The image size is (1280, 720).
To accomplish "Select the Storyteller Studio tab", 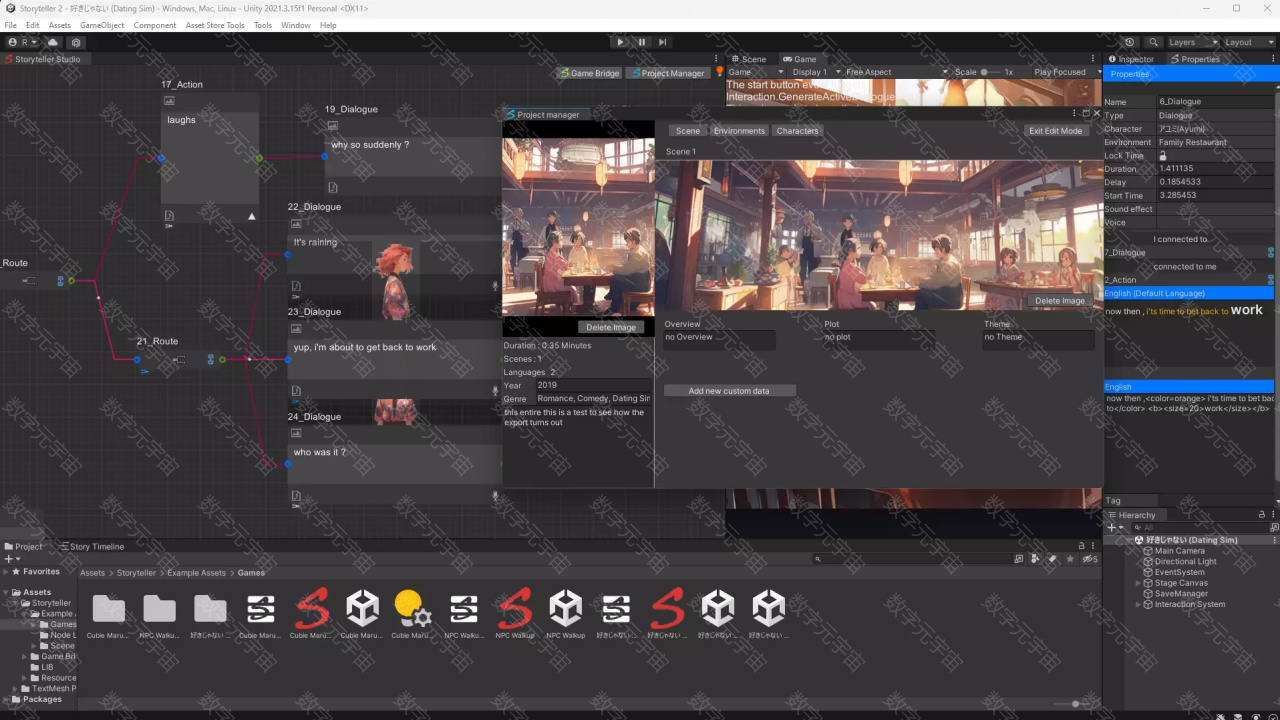I will pos(44,59).
